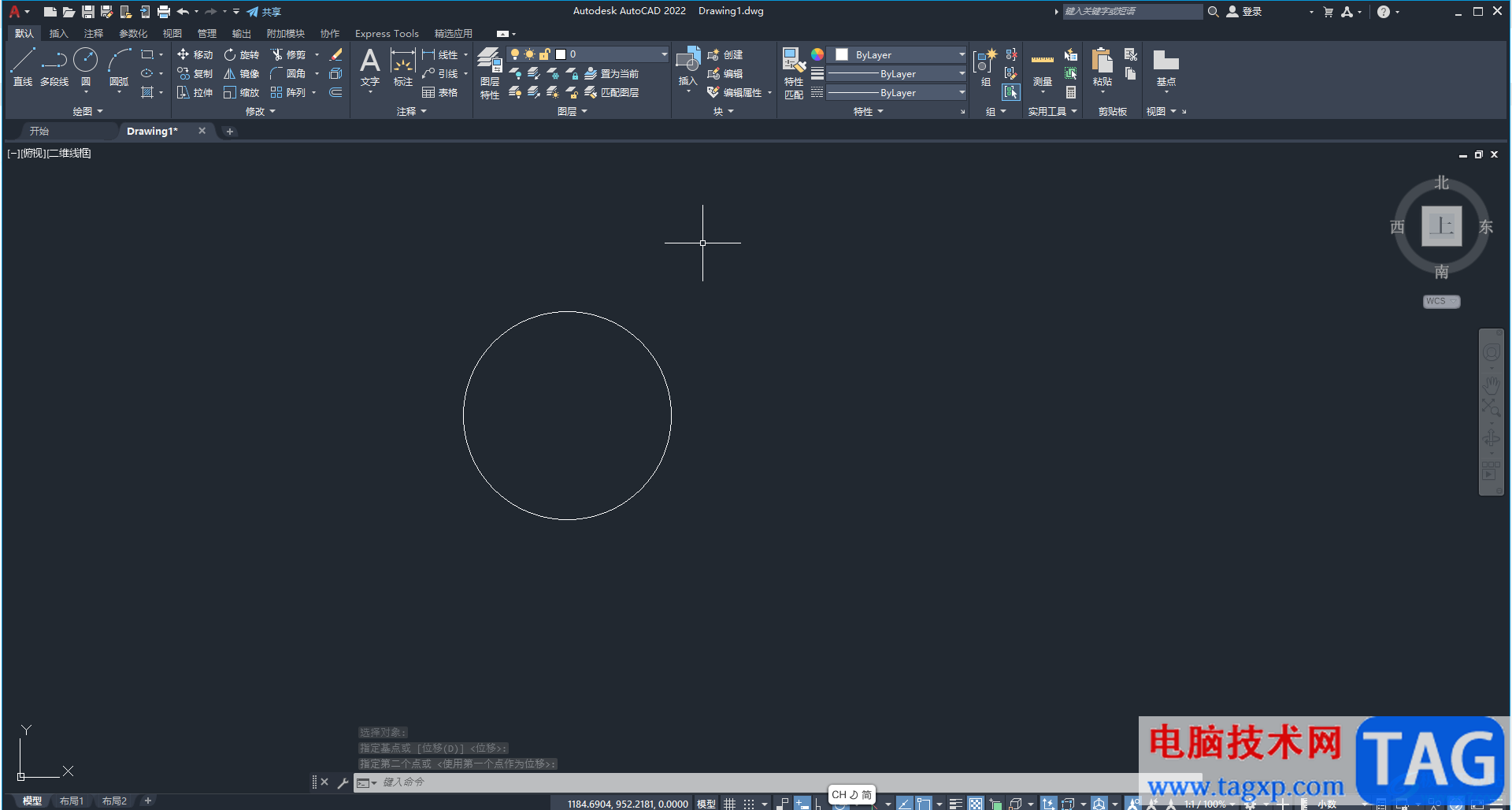The image size is (1512, 810).
Task: Click the Fillet (圆角) tool
Action: [x=288, y=73]
